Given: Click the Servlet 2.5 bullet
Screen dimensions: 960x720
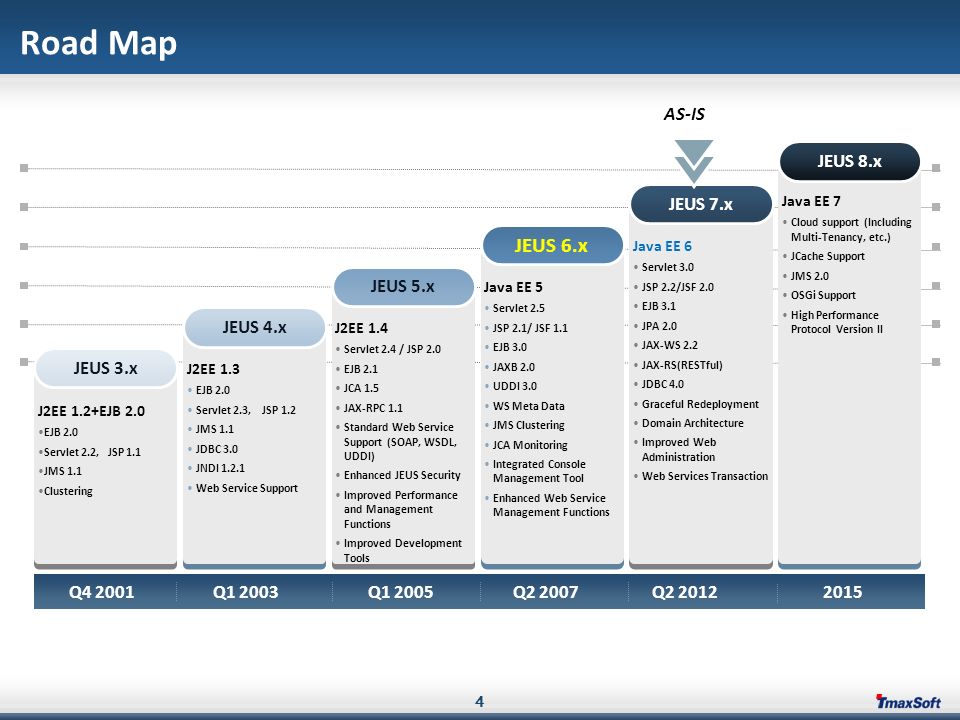Looking at the screenshot, I should coord(515,308).
